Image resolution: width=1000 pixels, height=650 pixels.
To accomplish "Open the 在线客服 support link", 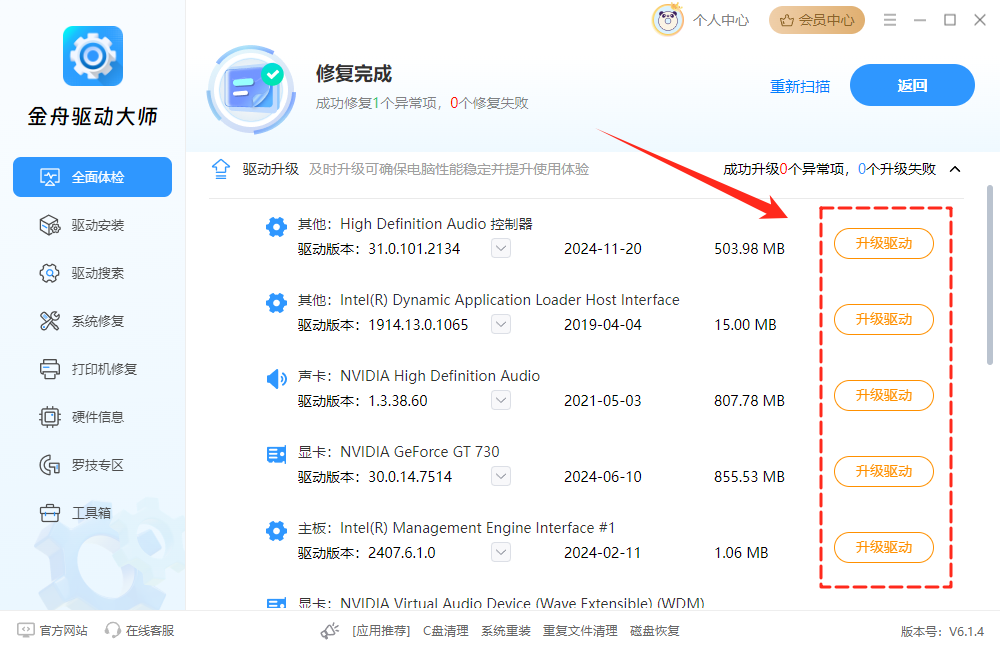I will click(x=140, y=630).
